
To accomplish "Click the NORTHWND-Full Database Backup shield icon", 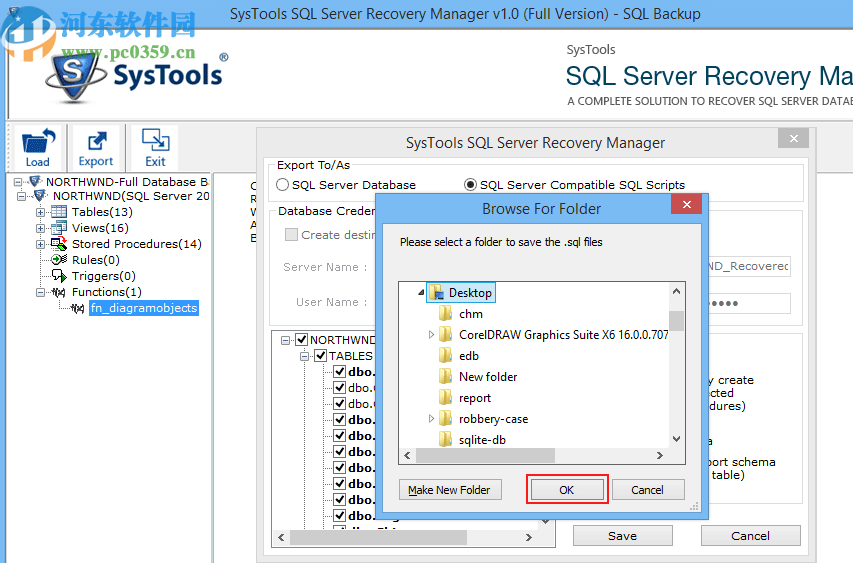I will (x=35, y=181).
